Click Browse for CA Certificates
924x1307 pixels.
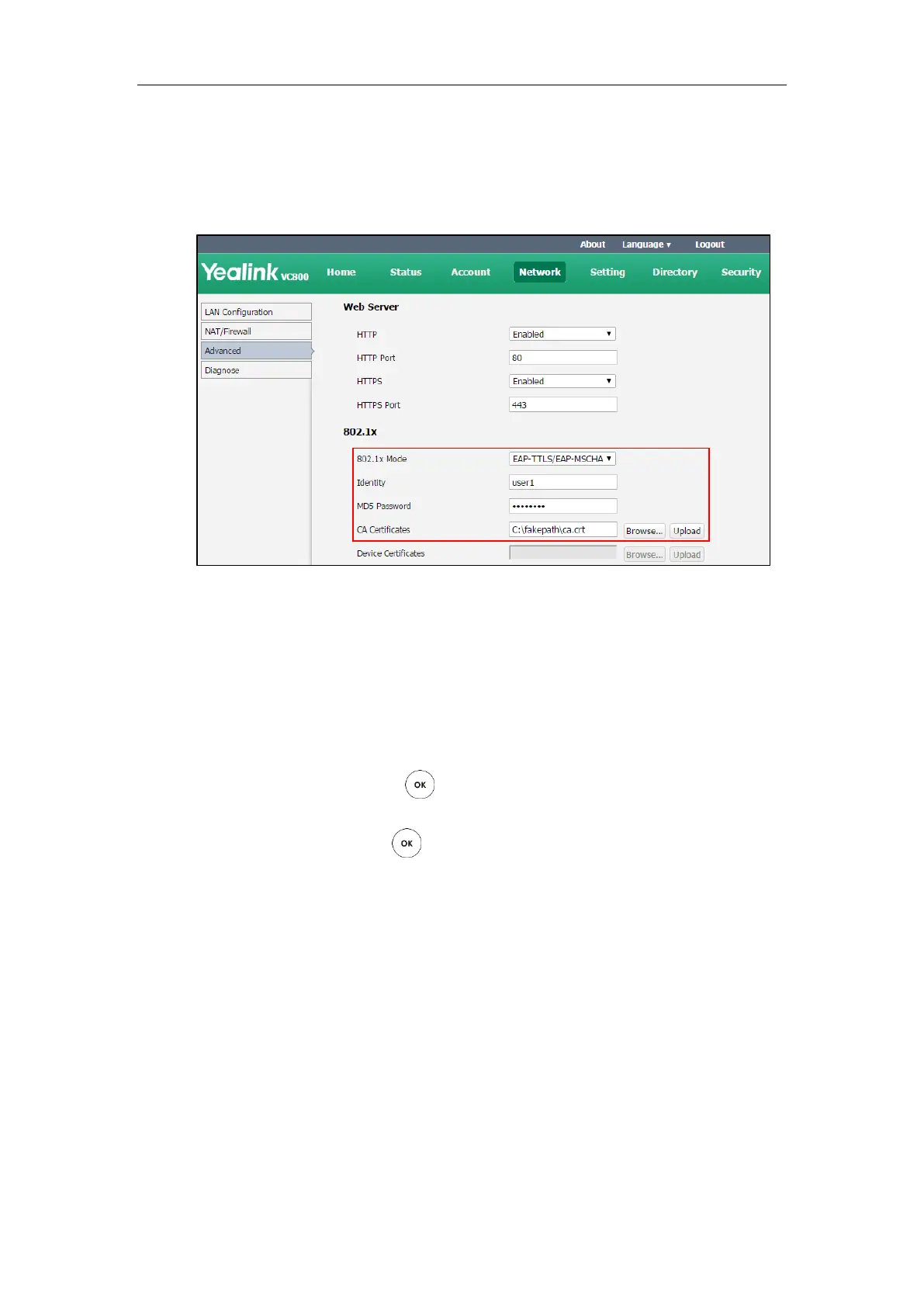tap(644, 531)
